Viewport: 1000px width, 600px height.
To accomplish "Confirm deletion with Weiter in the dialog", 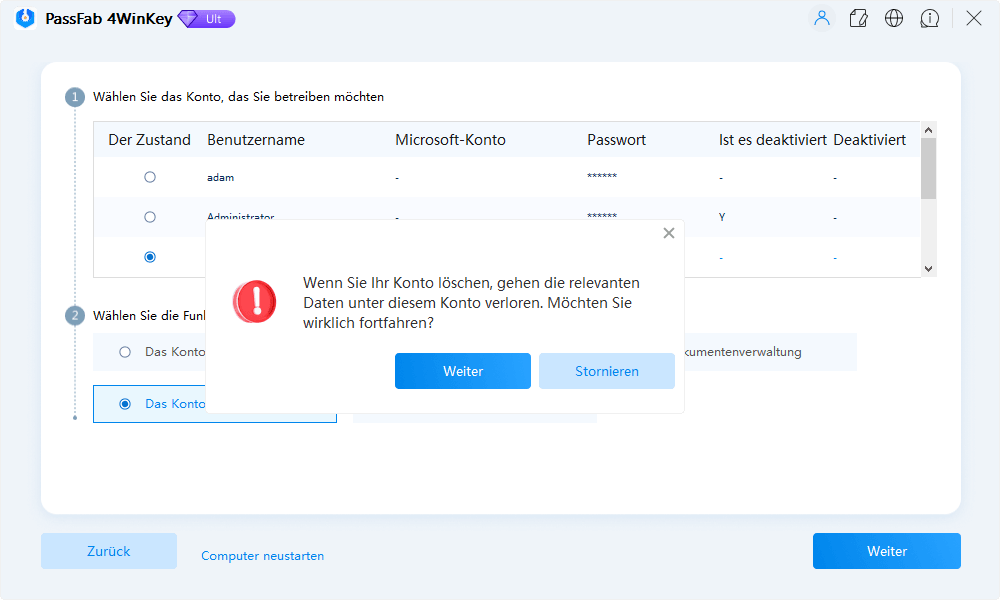I will [x=463, y=371].
